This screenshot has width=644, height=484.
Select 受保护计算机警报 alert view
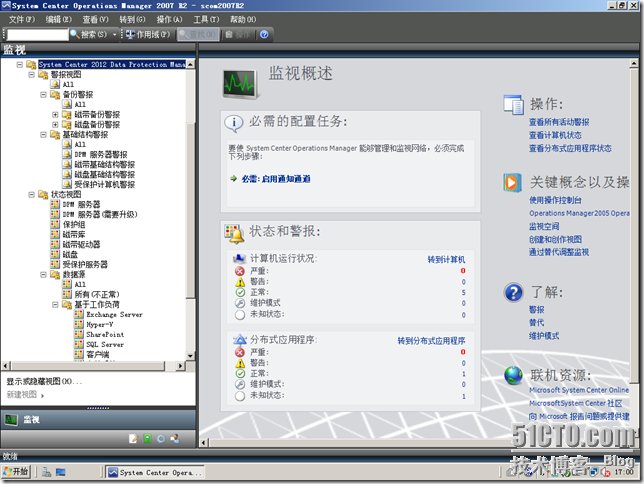click(105, 184)
